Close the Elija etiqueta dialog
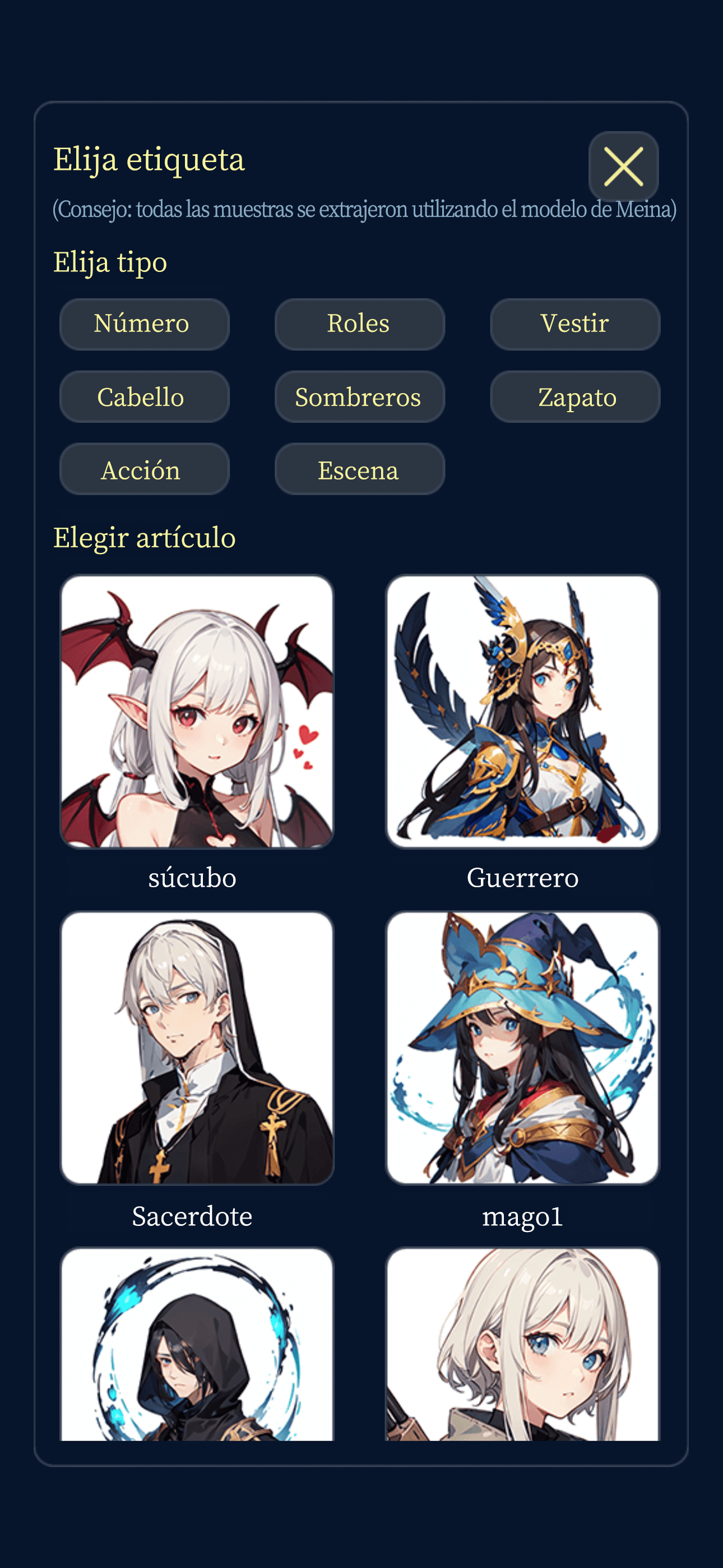723x1568 pixels. click(623, 166)
